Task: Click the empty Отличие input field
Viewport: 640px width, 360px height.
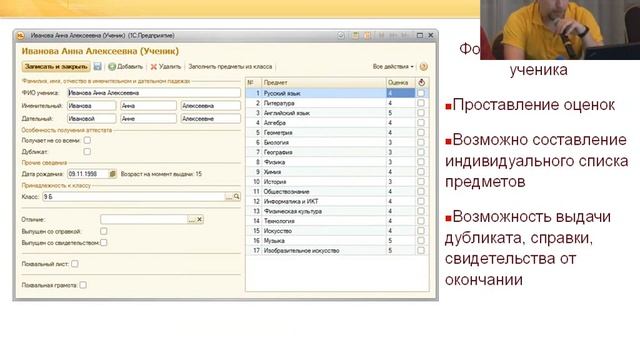Action: 144,220
